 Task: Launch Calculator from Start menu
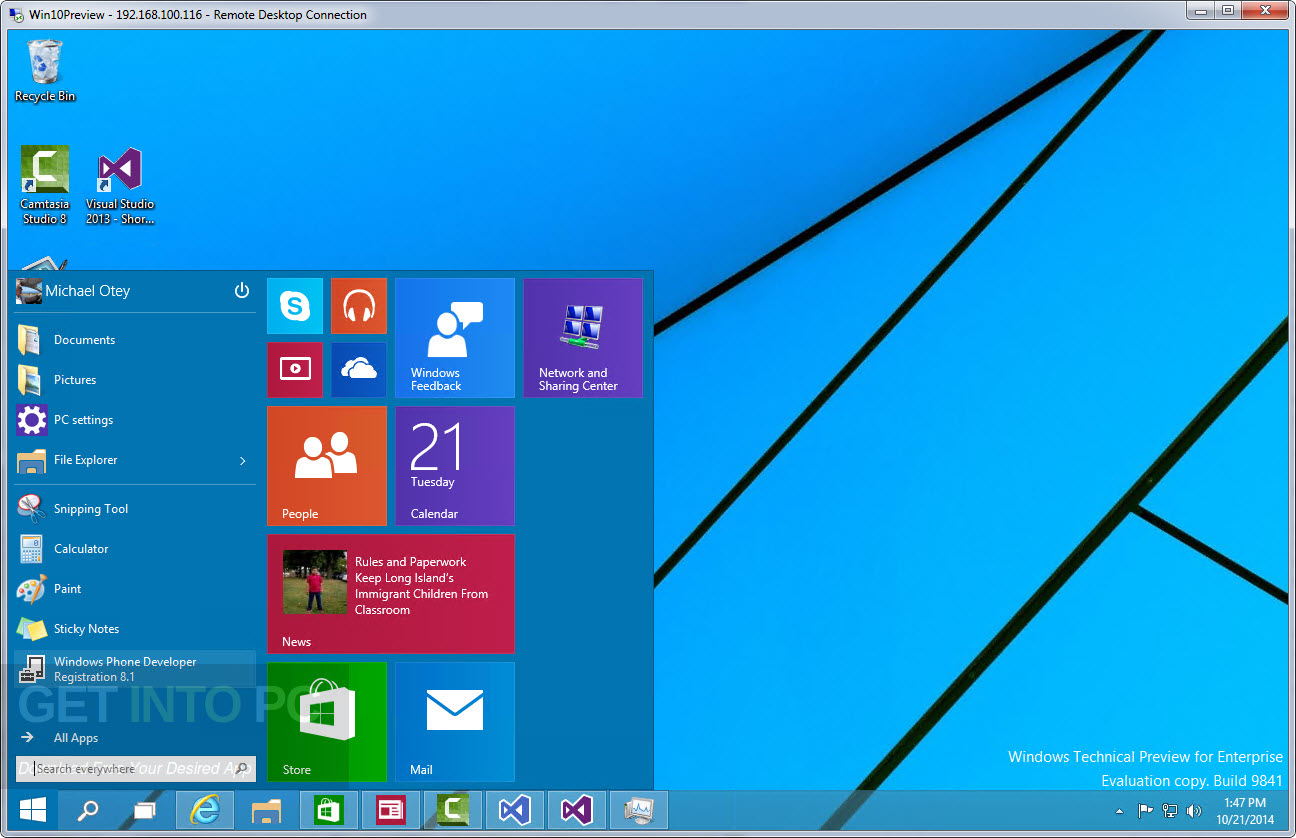(135, 549)
